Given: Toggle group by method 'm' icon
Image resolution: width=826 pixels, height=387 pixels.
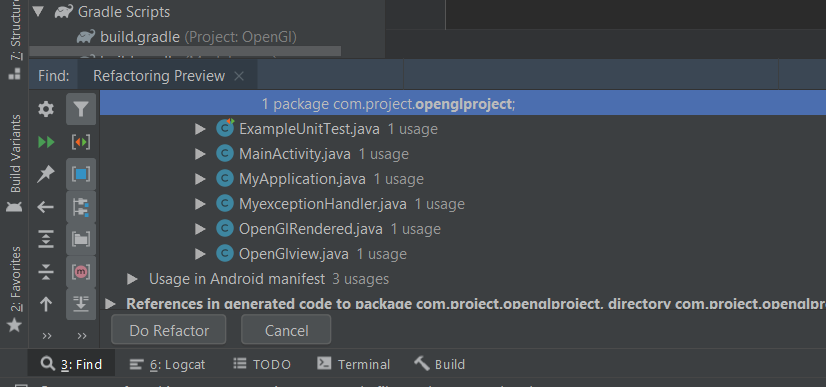Looking at the screenshot, I should pyautogui.click(x=81, y=272).
